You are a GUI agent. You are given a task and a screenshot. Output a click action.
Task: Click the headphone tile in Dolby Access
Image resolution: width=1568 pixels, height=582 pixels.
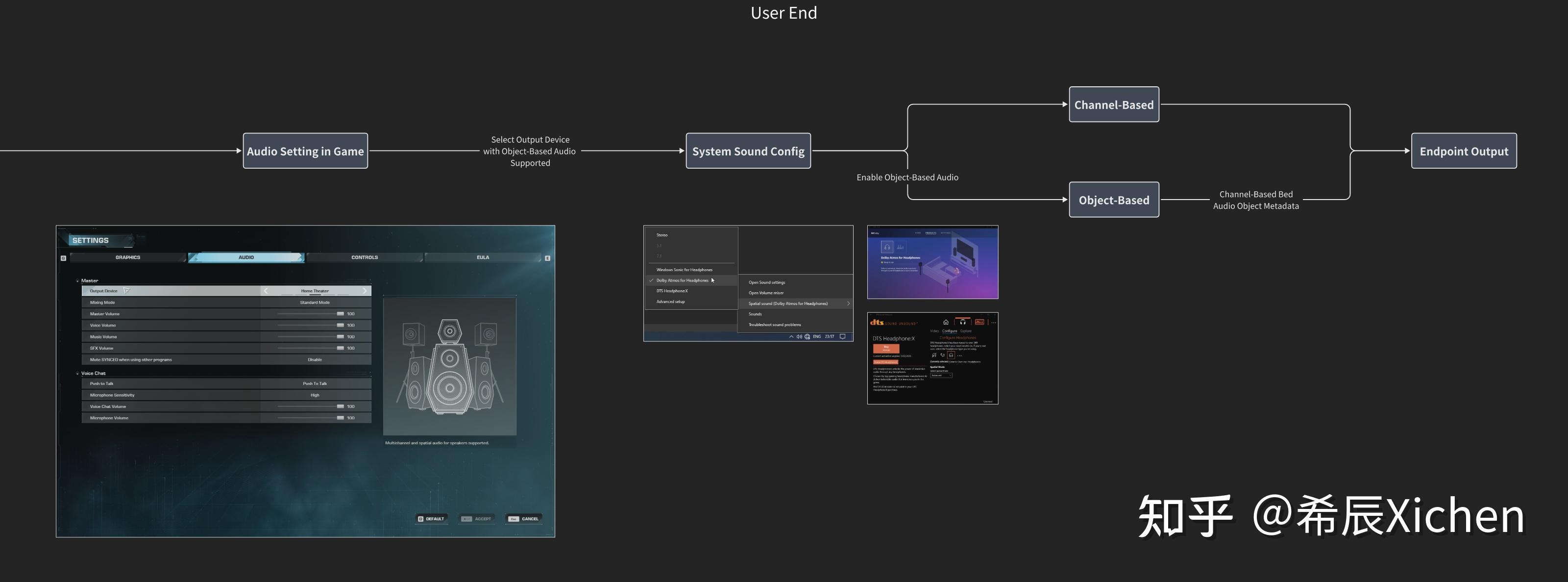887,247
